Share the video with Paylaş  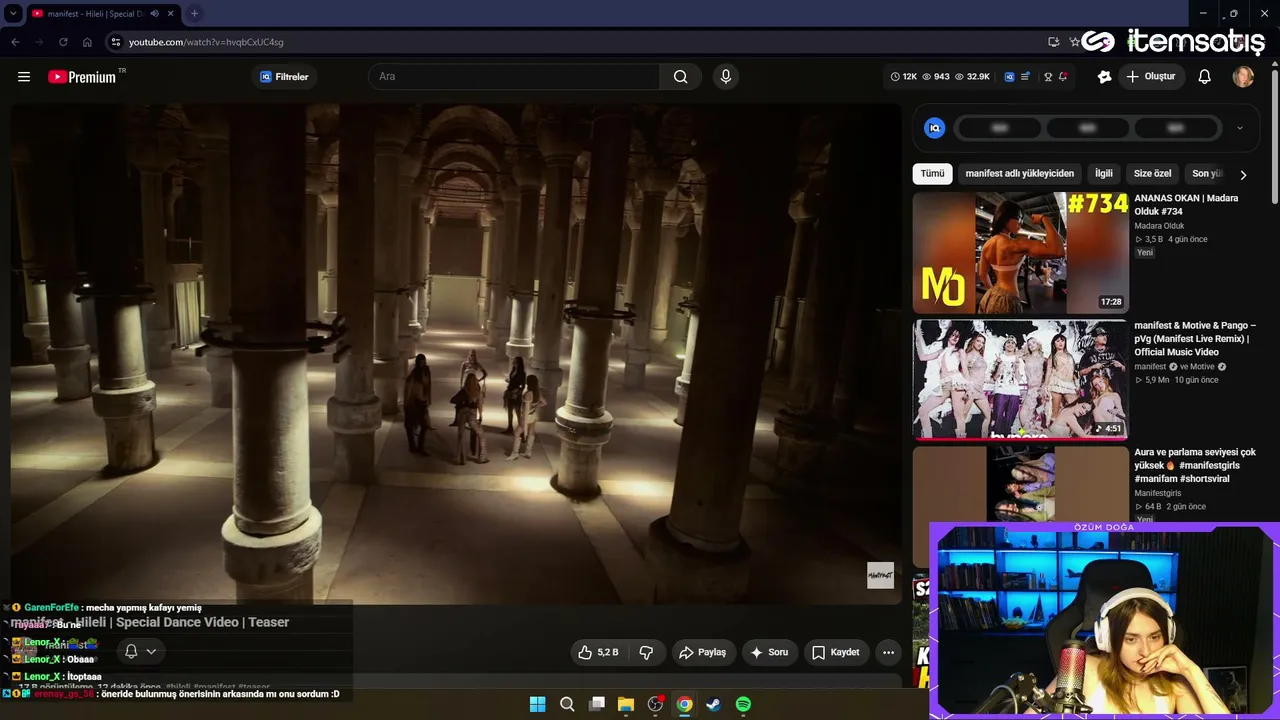pos(702,652)
